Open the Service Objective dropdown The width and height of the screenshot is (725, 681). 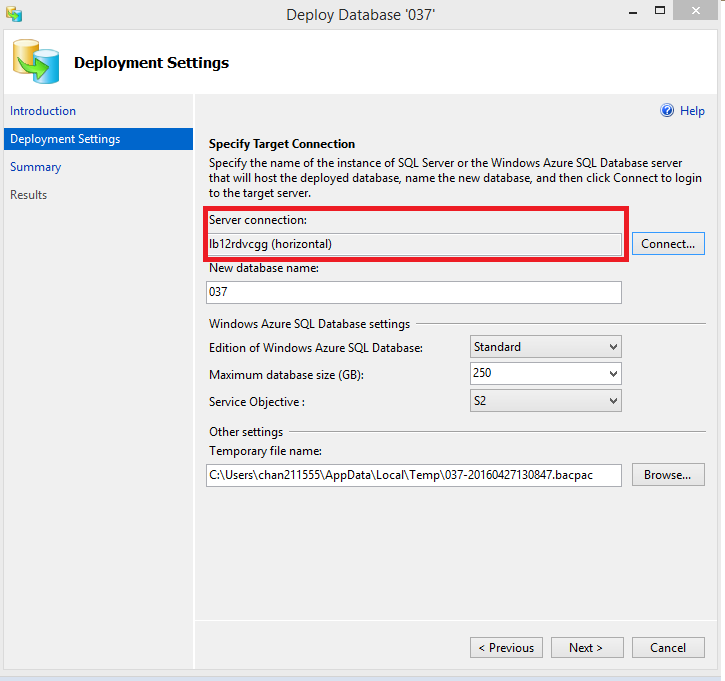click(x=546, y=401)
